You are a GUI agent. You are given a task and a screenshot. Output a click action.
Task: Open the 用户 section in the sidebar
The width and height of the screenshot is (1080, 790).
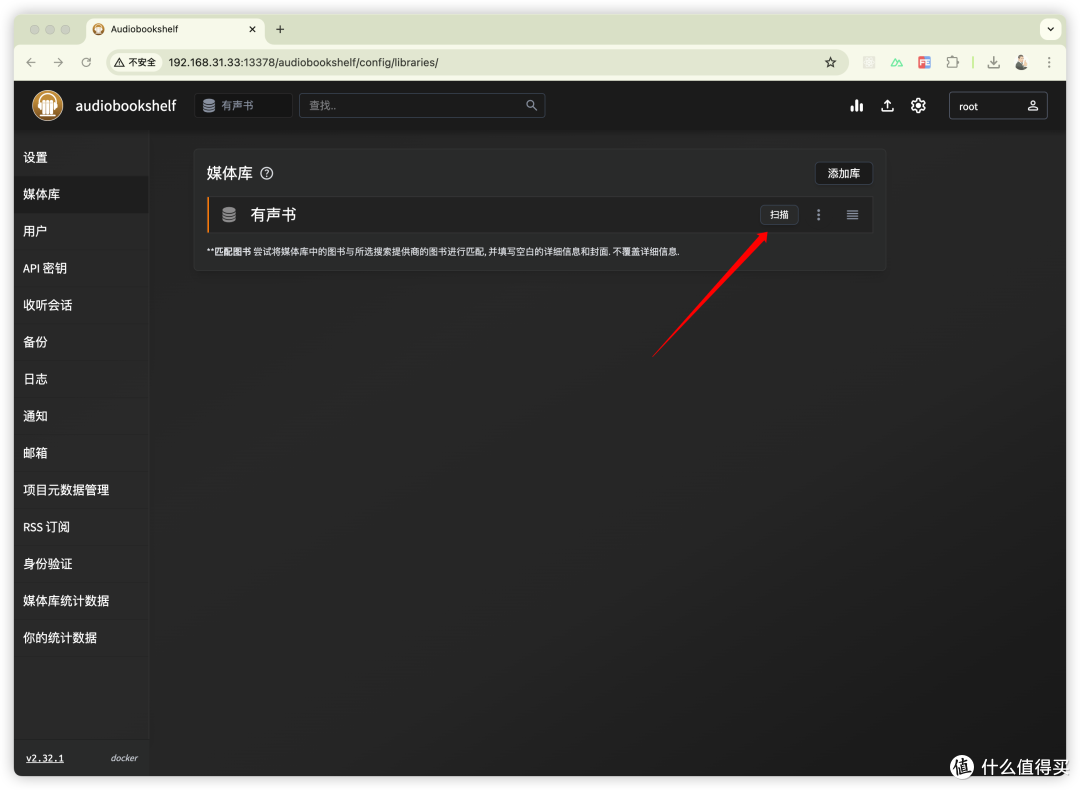pyautogui.click(x=36, y=231)
